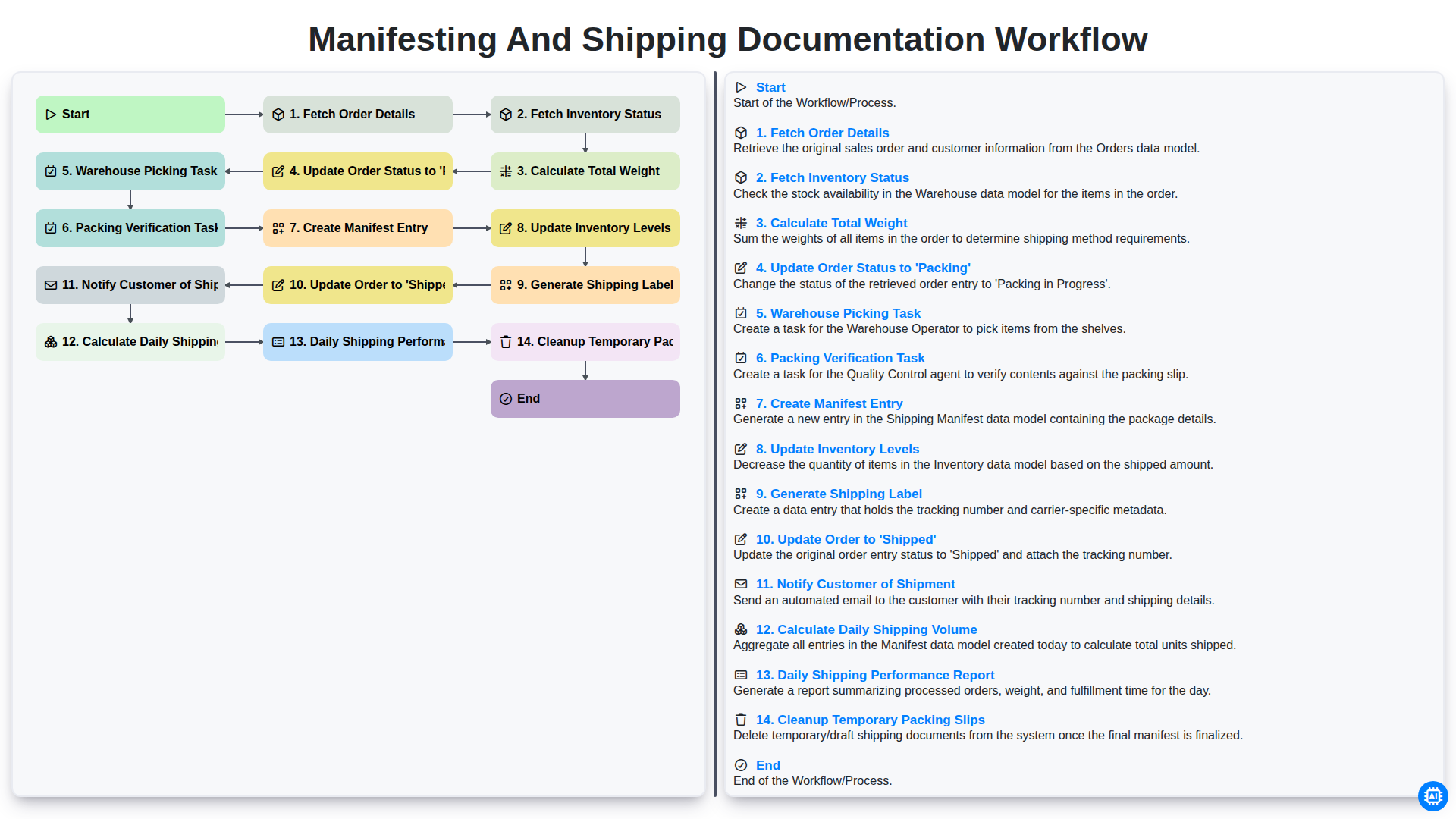The width and height of the screenshot is (1456, 819).
Task: Open the '6. Packing Verification Task' link
Action: point(840,358)
